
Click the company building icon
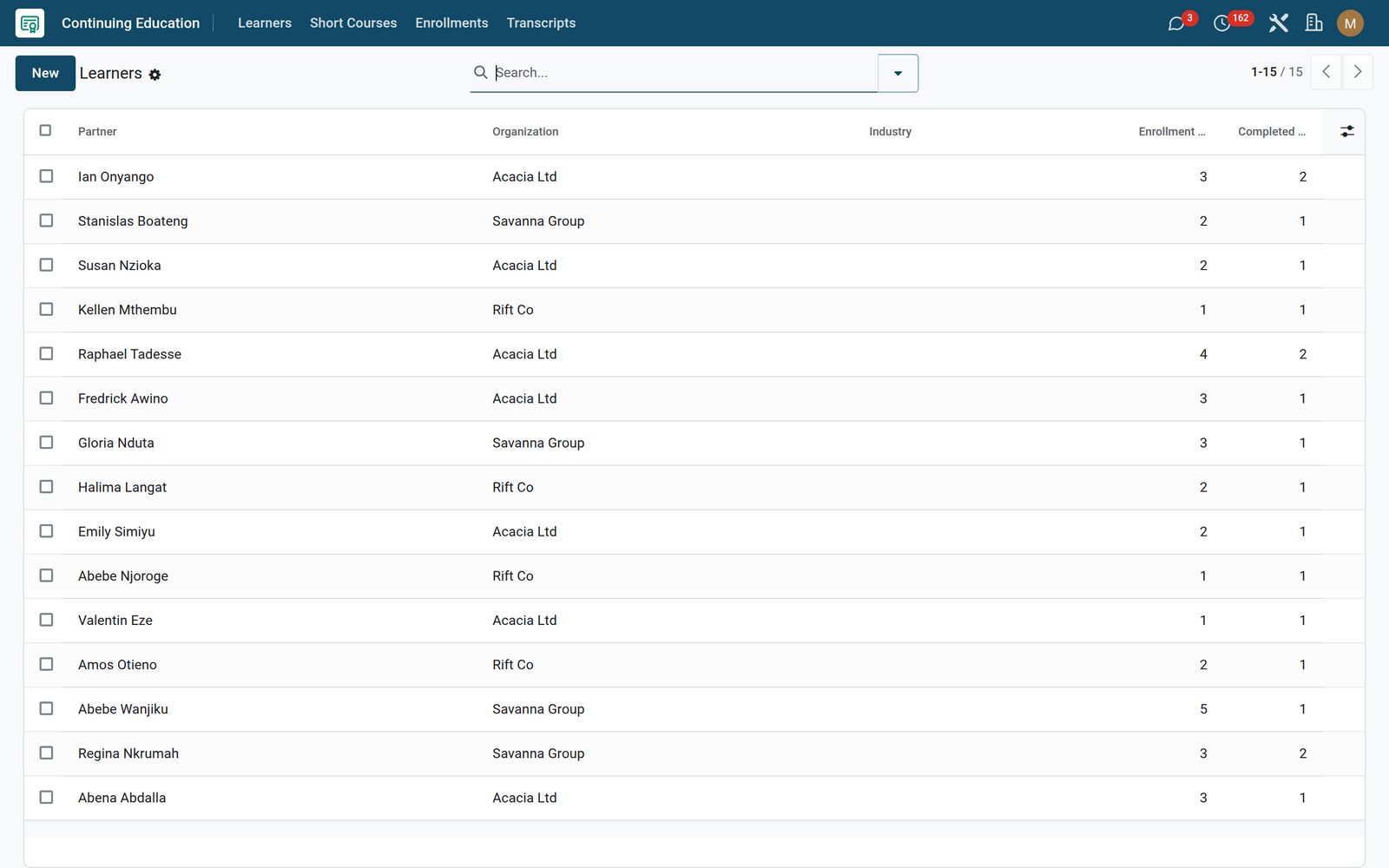[1313, 23]
